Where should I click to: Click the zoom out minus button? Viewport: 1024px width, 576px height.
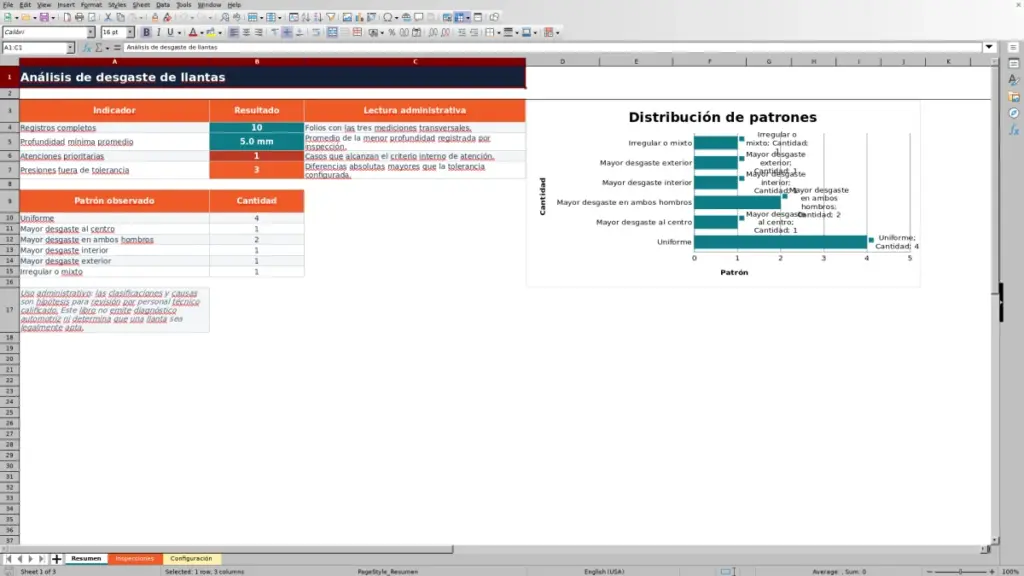(x=929, y=571)
